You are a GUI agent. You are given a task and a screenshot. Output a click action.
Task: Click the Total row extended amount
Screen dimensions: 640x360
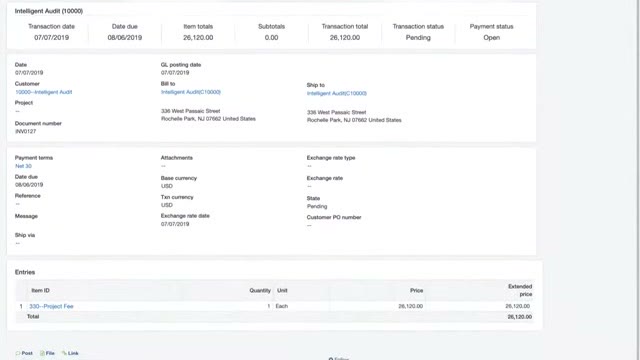click(x=520, y=317)
